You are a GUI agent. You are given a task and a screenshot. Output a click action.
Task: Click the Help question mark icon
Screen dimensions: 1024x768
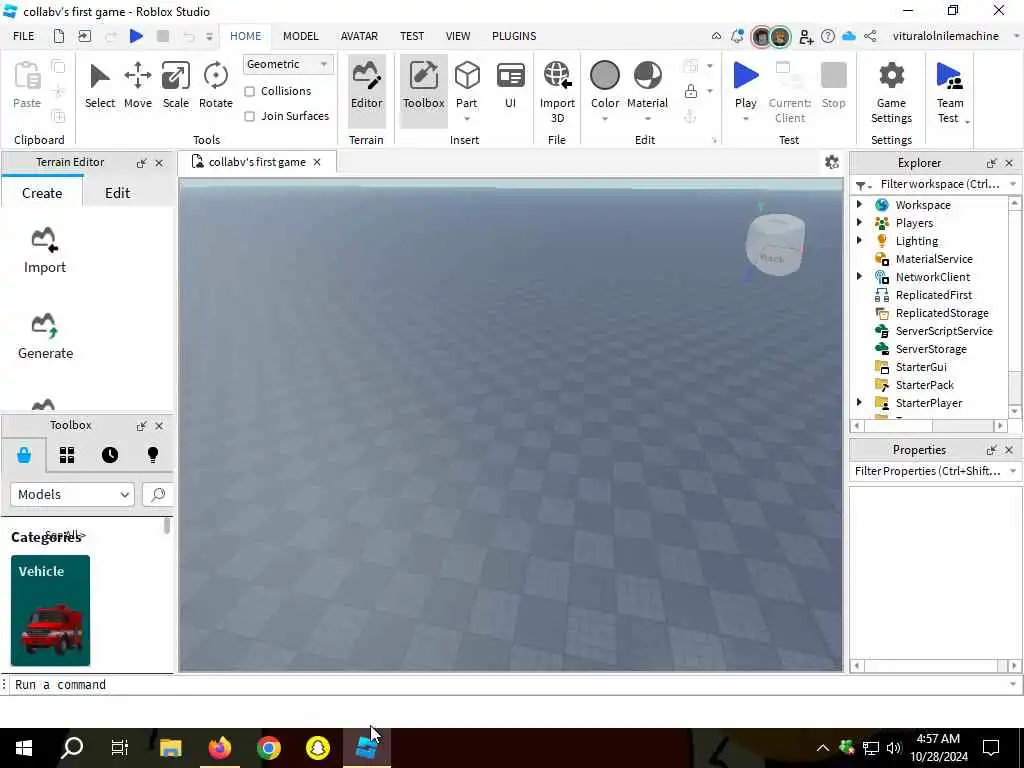(827, 37)
